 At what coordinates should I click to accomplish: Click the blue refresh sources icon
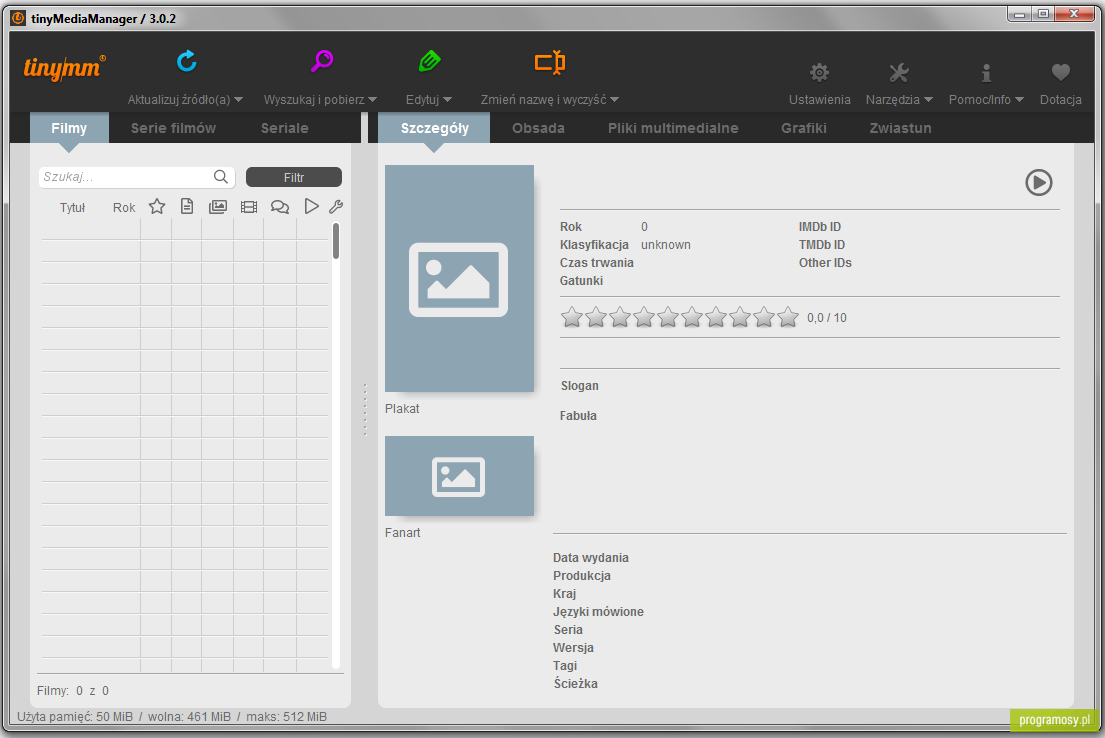click(187, 61)
